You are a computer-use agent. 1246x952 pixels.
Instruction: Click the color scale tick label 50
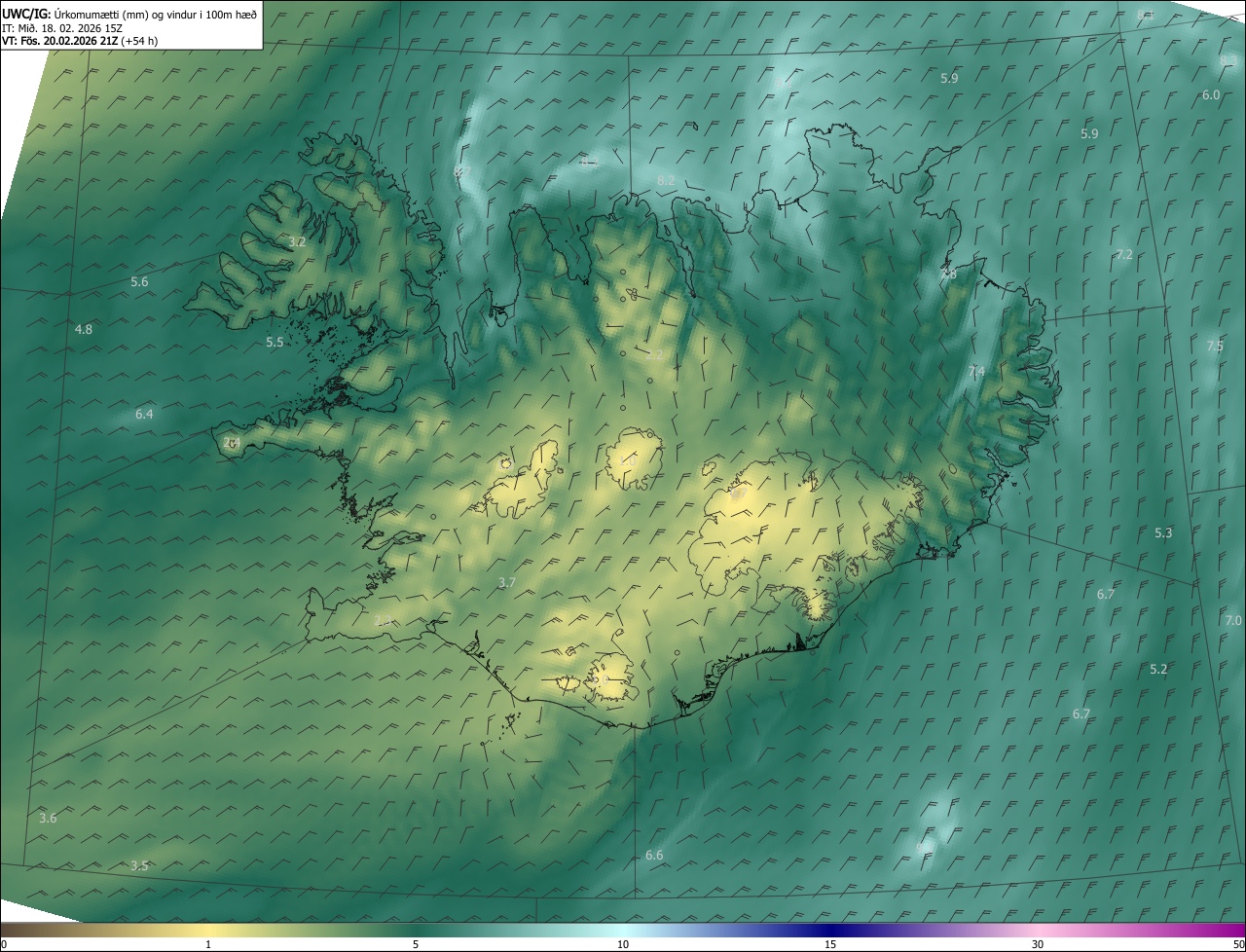(x=1238, y=944)
